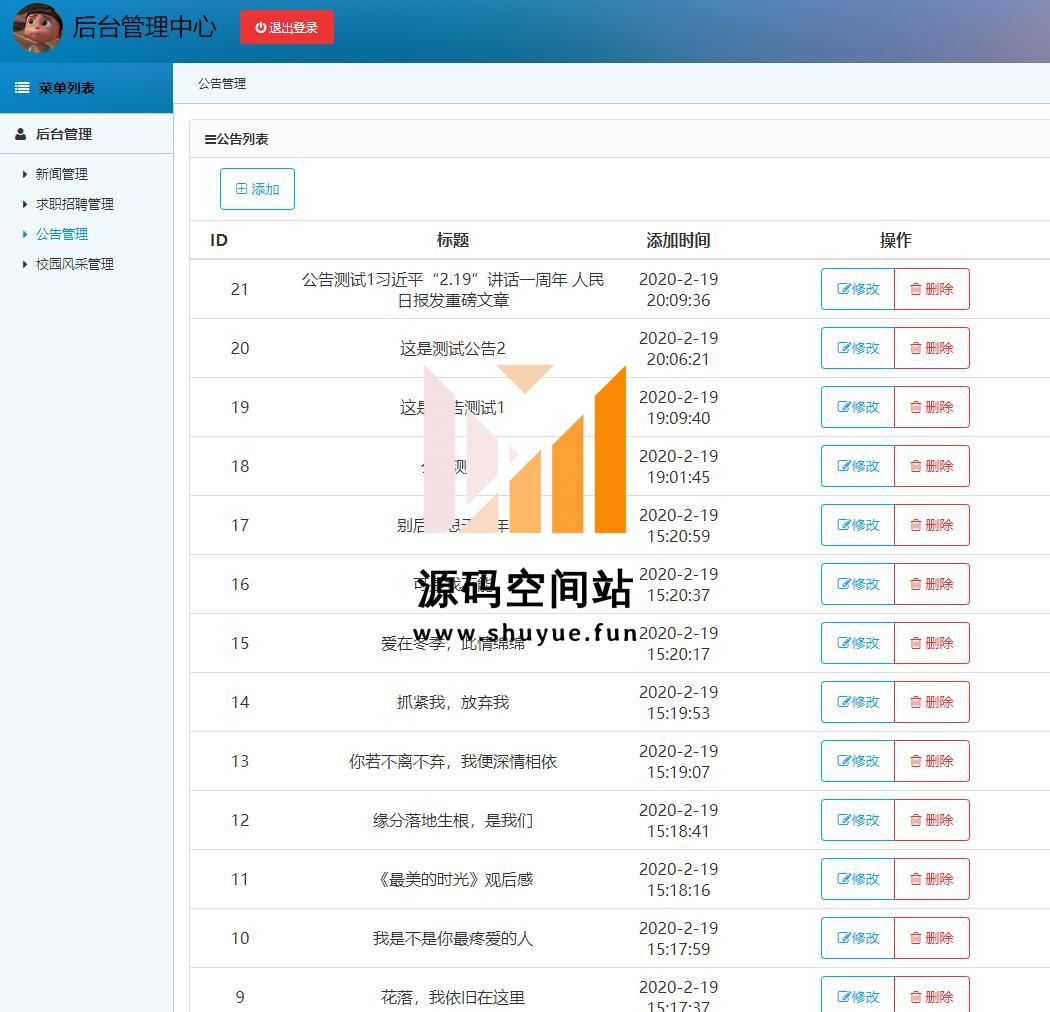Image resolution: width=1050 pixels, height=1012 pixels.
Task: Click the edit pencil icon in row 13
Action: pyautogui.click(x=843, y=761)
